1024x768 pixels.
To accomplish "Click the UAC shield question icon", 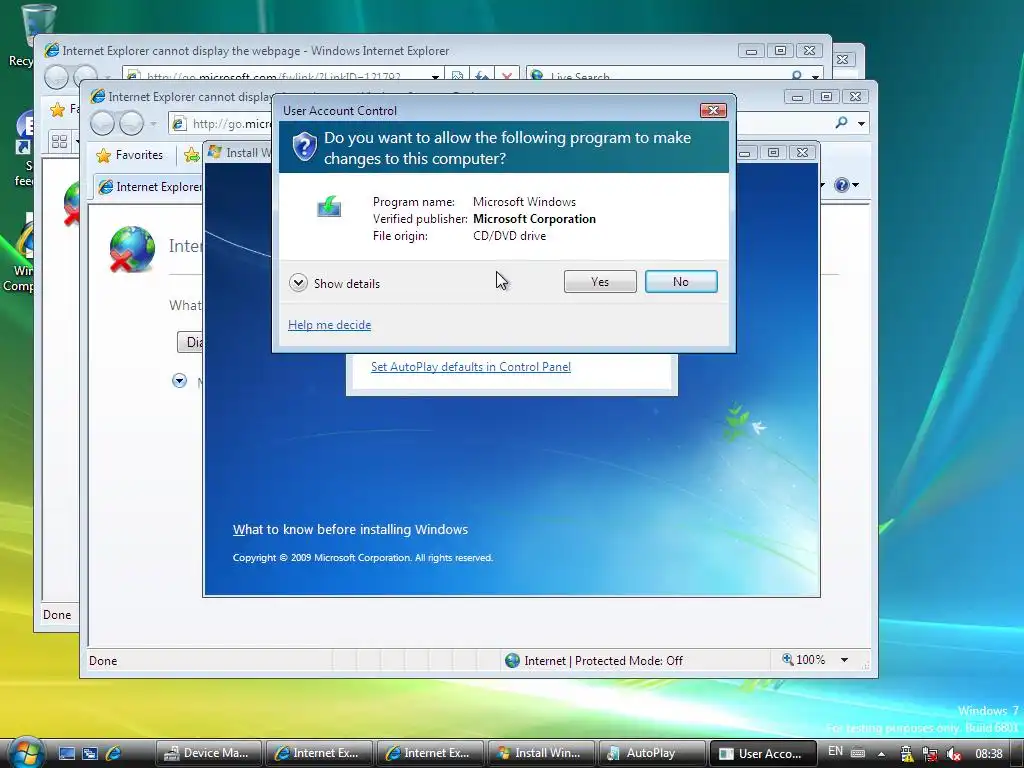I will click(x=304, y=146).
